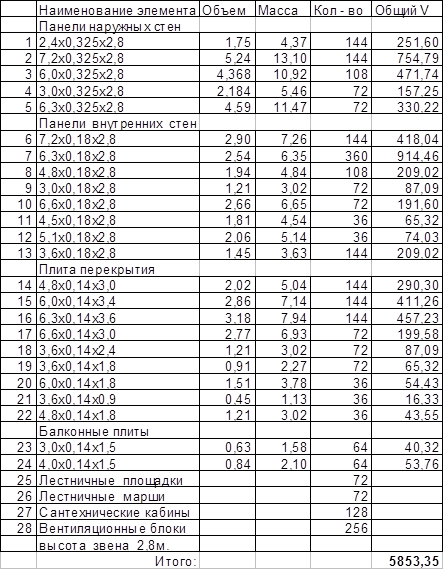
Task: Click the 'Масса' column header cell
Action: pyautogui.click(x=283, y=10)
